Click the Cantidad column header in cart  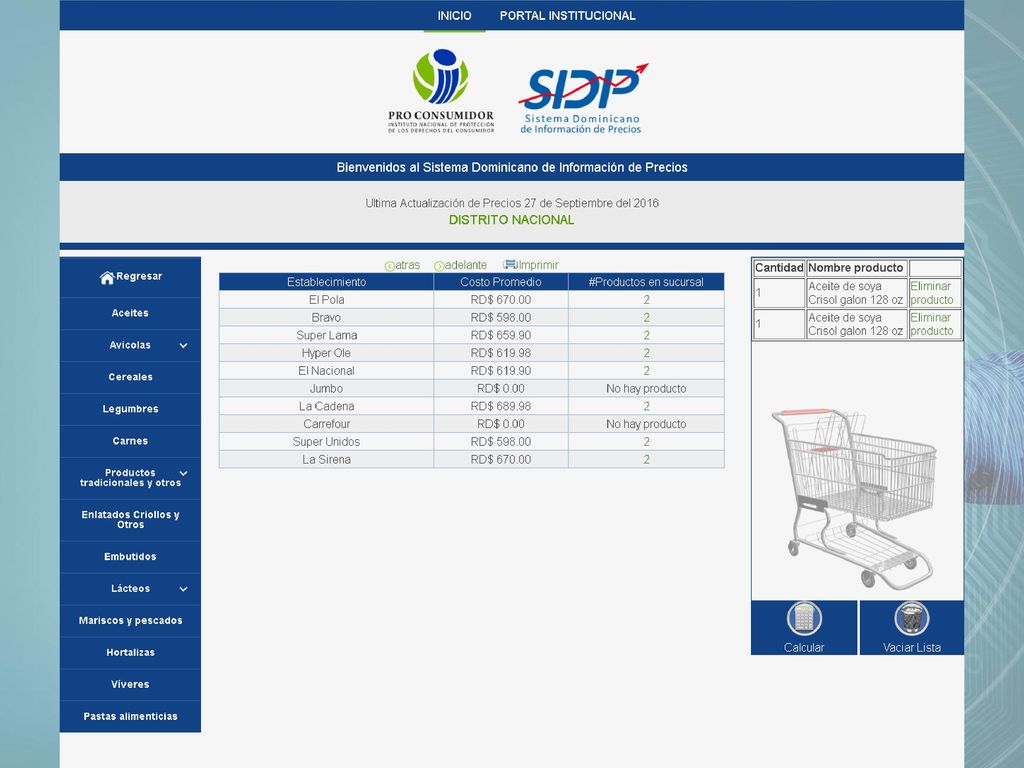[x=779, y=268]
